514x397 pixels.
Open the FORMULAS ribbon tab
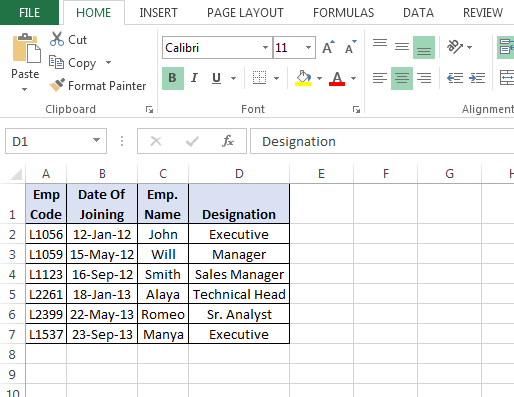pyautogui.click(x=343, y=13)
